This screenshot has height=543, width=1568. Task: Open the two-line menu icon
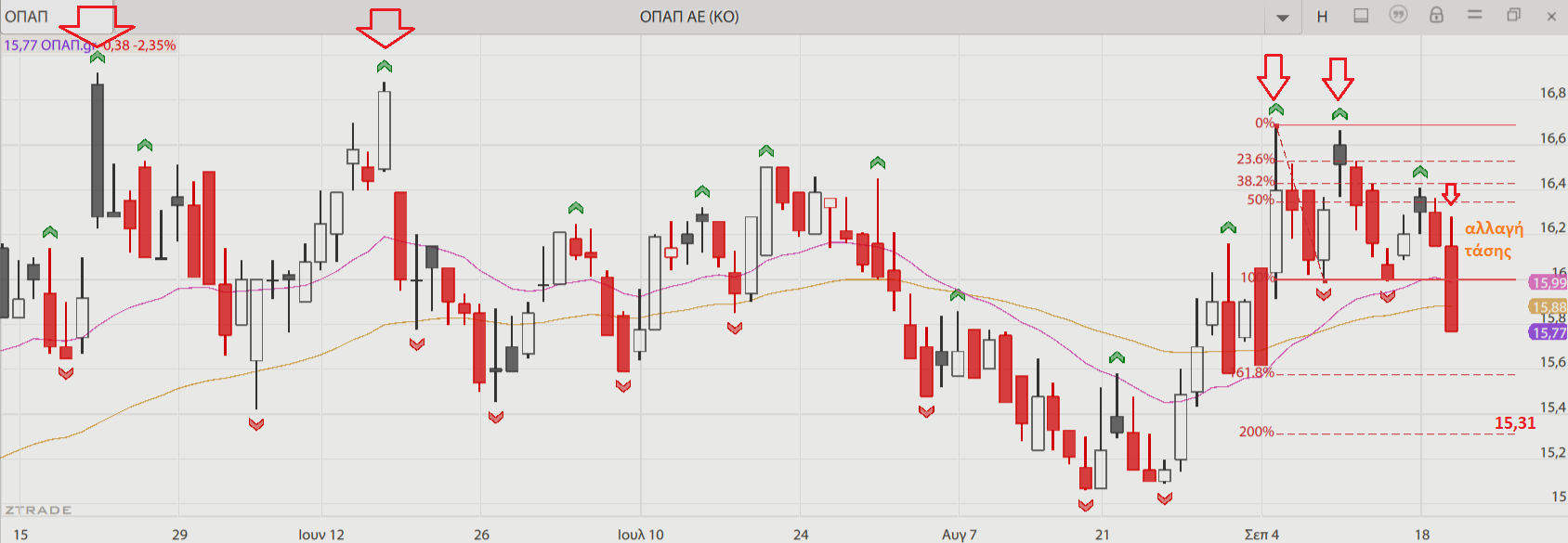pos(1474,15)
